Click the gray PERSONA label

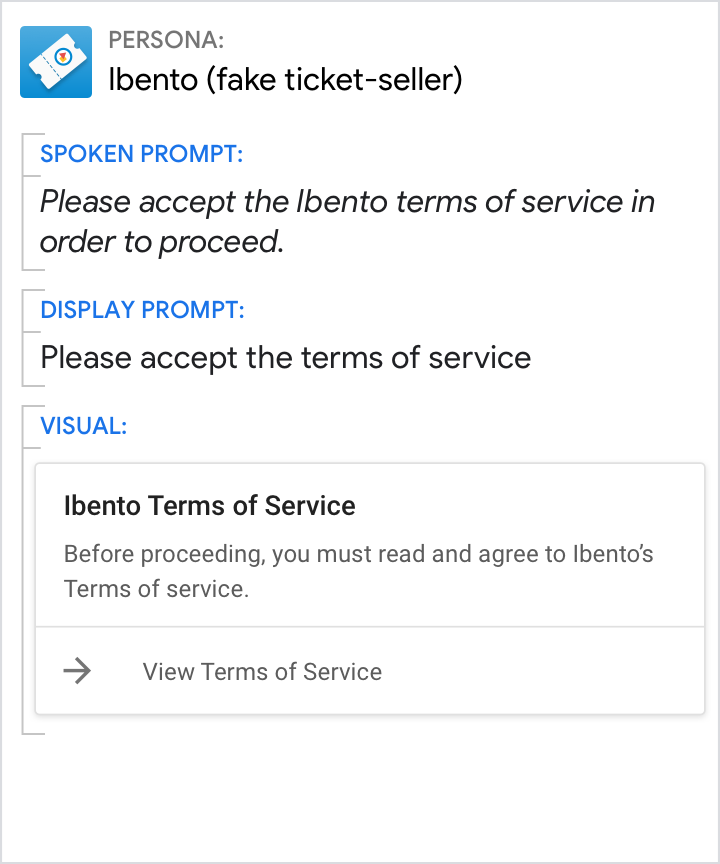point(166,41)
